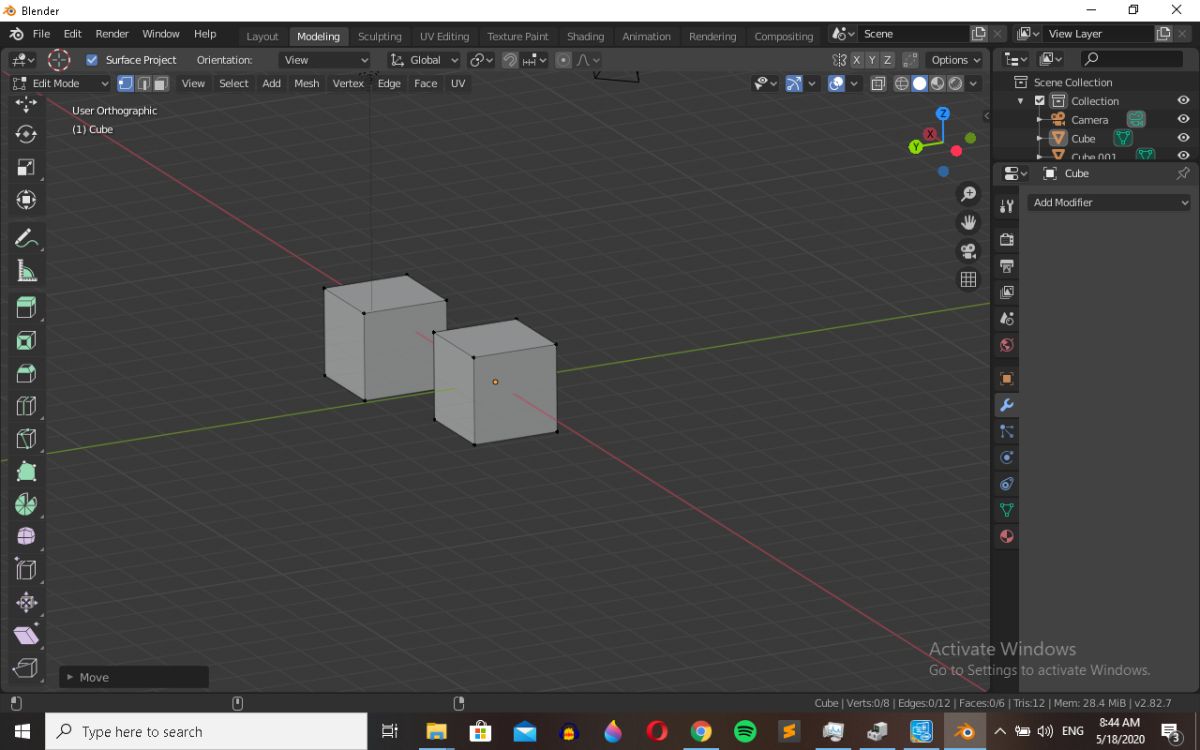Open the Edit Mode dropdown
The image size is (1200, 750).
60,84
